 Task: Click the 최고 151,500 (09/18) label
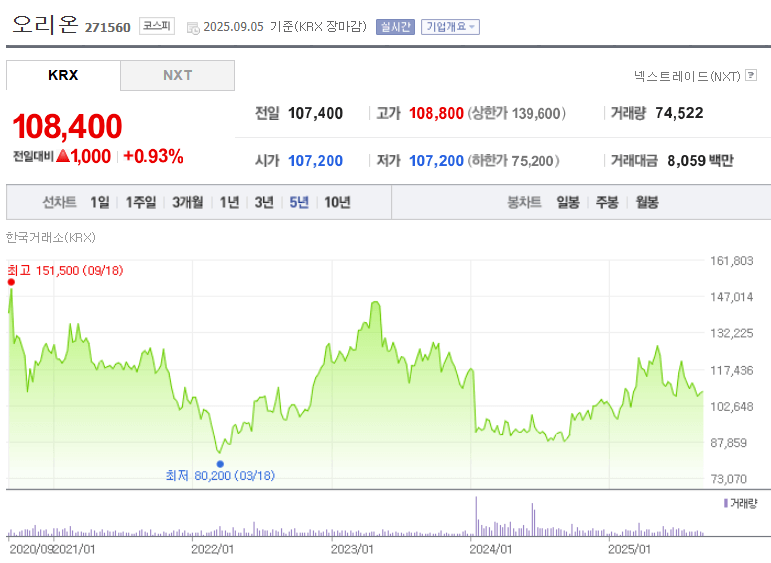tap(65, 270)
